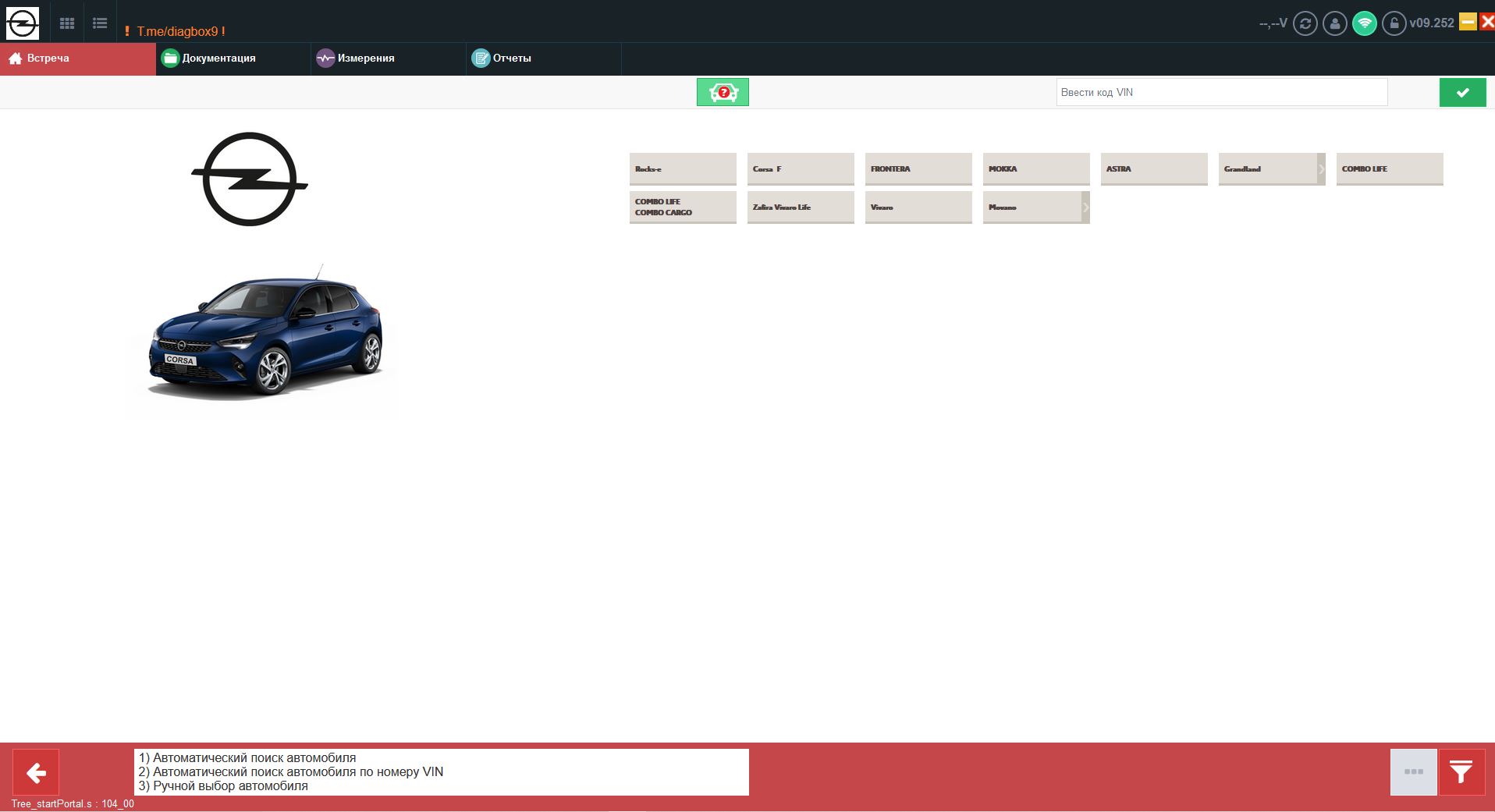Open the red filter funnel button
1495x812 pixels.
tap(1461, 772)
